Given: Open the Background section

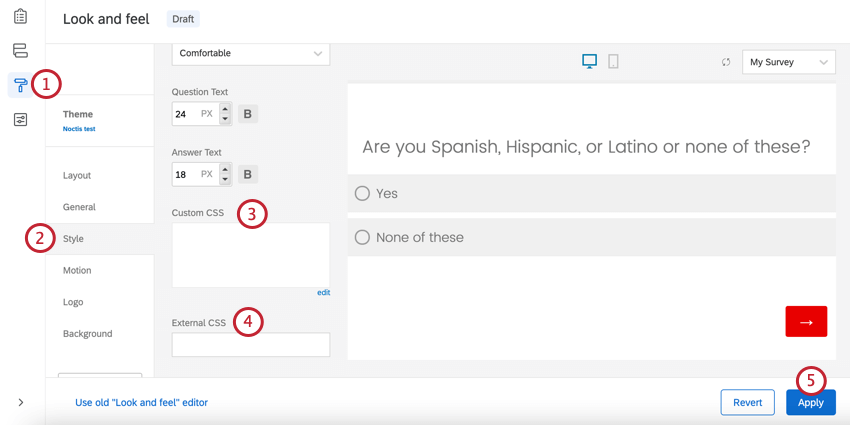Looking at the screenshot, I should (87, 334).
